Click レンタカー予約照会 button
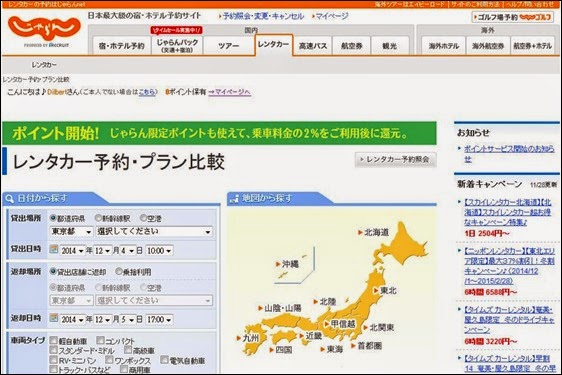Viewport: 562px width, 375px height. [x=396, y=160]
